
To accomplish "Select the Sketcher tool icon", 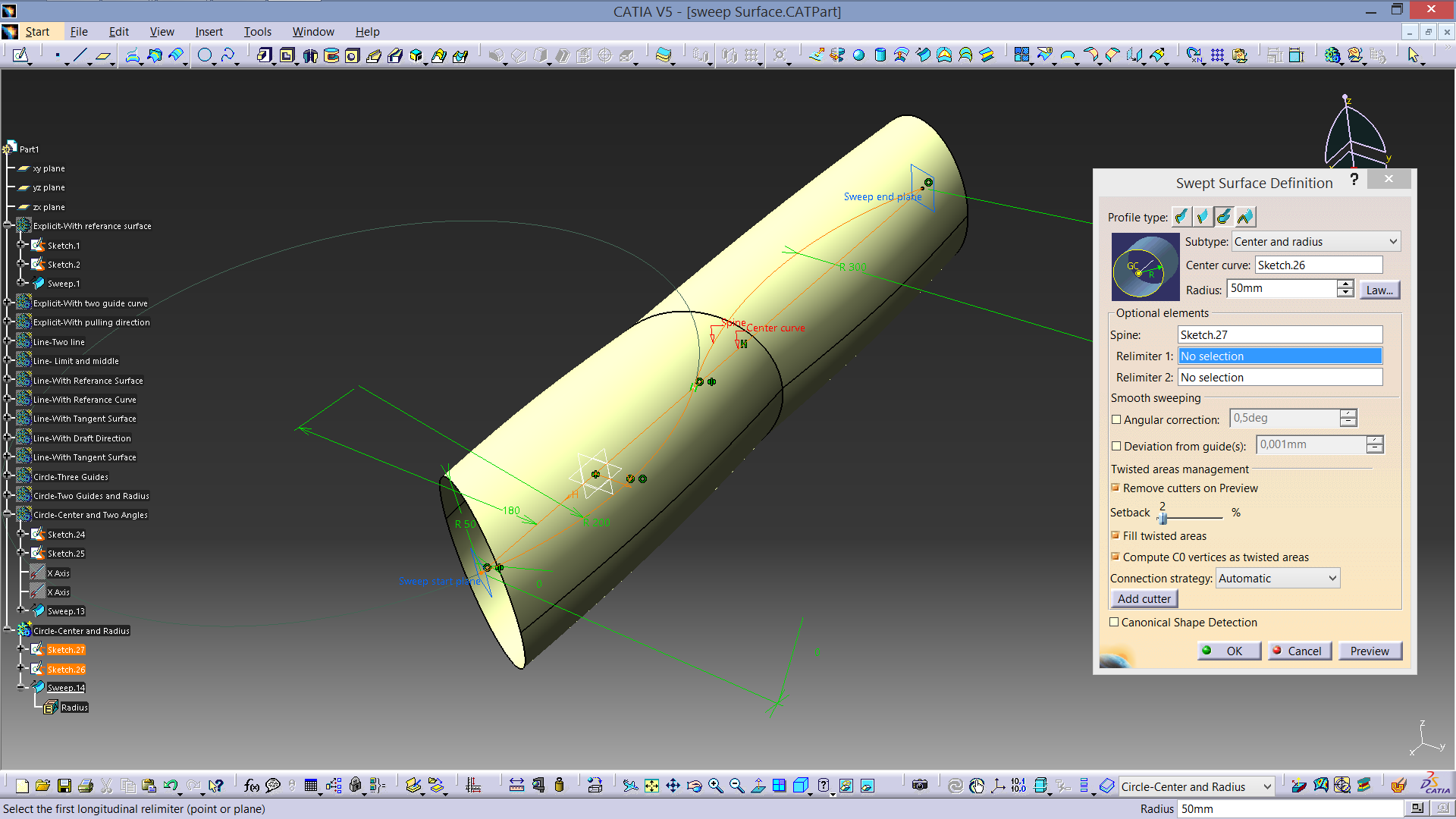I will tap(20, 55).
